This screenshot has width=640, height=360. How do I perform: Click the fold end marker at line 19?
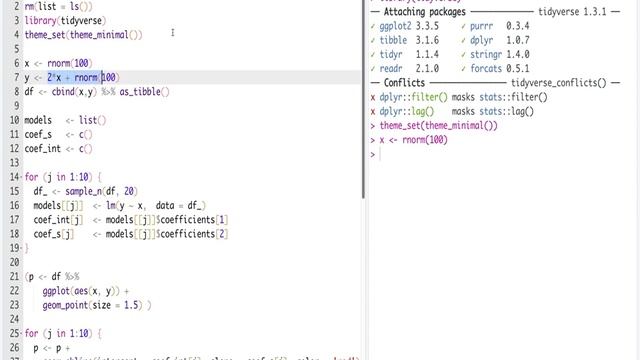[x=21, y=248]
